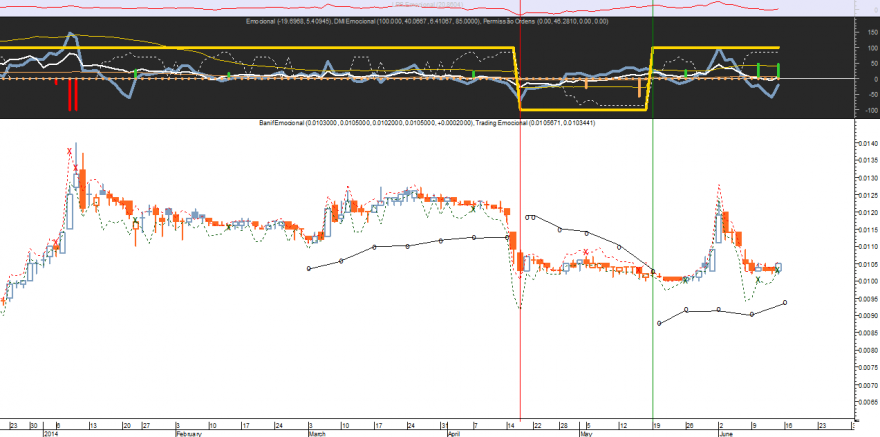
Task: Click the 22 date tick on time axis
Action: coord(537,425)
